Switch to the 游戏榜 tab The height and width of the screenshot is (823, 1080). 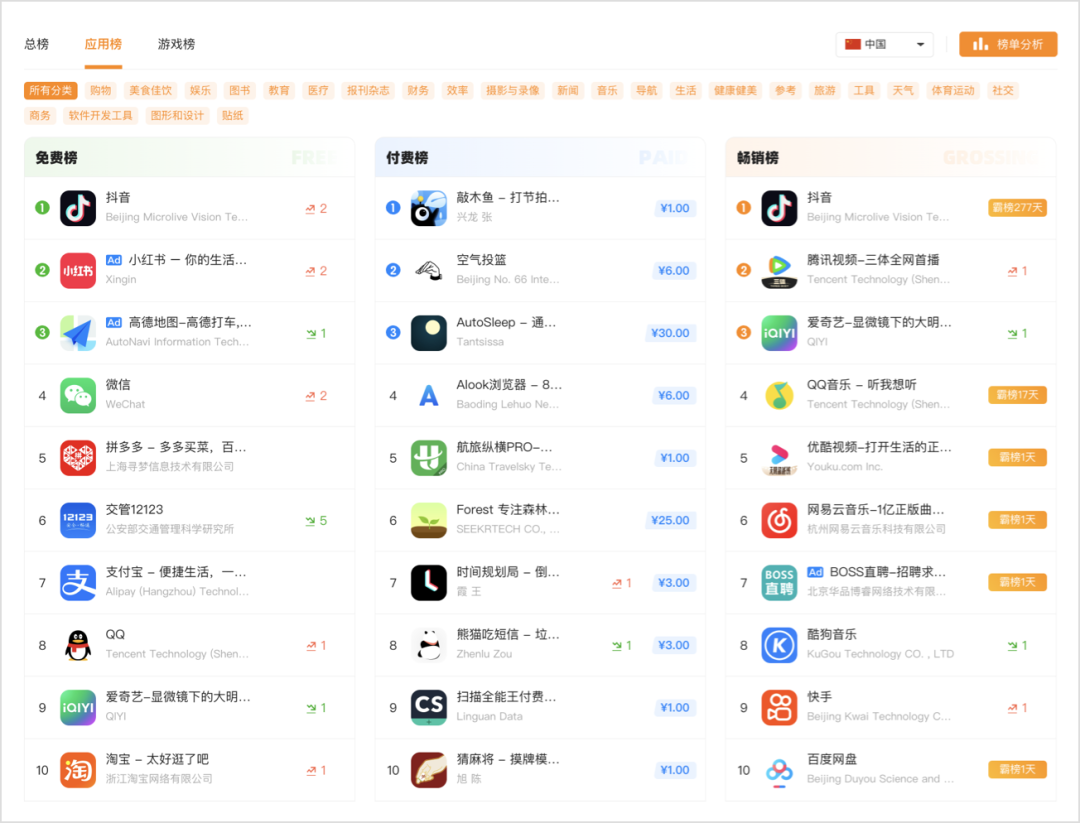point(176,44)
